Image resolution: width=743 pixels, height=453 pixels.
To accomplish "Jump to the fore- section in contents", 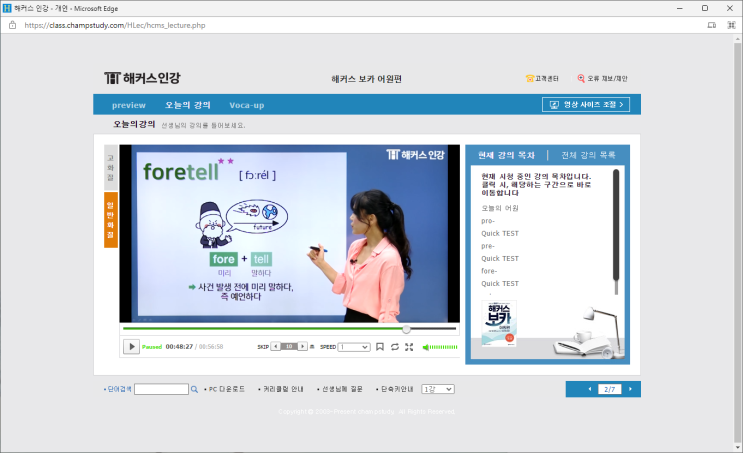I will pos(489,271).
